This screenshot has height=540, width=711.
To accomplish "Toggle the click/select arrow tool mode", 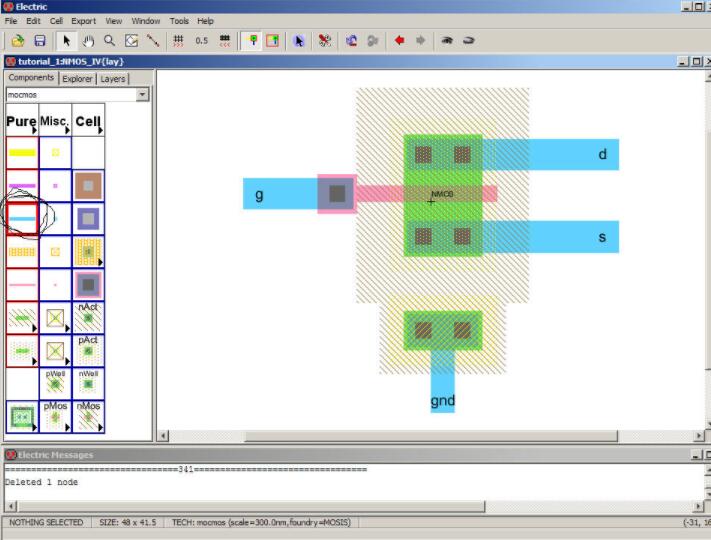I will click(67, 41).
